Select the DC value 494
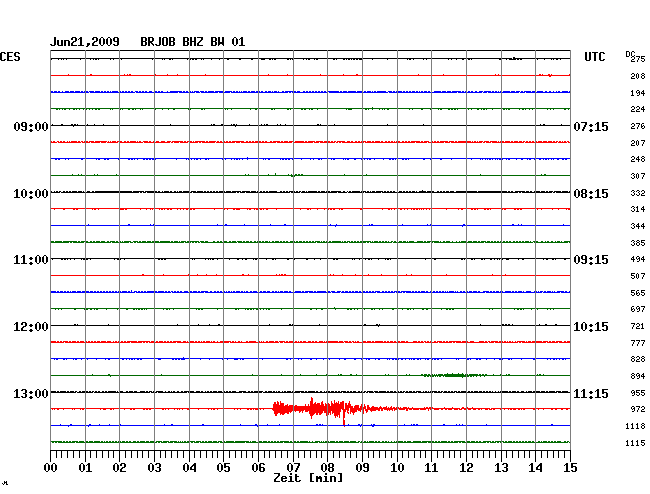The height and width of the screenshot is (494, 650). (x=638, y=259)
